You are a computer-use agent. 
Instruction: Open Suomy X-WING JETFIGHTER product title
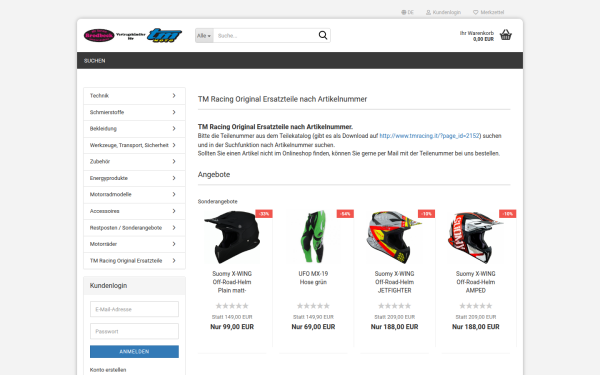click(394, 282)
